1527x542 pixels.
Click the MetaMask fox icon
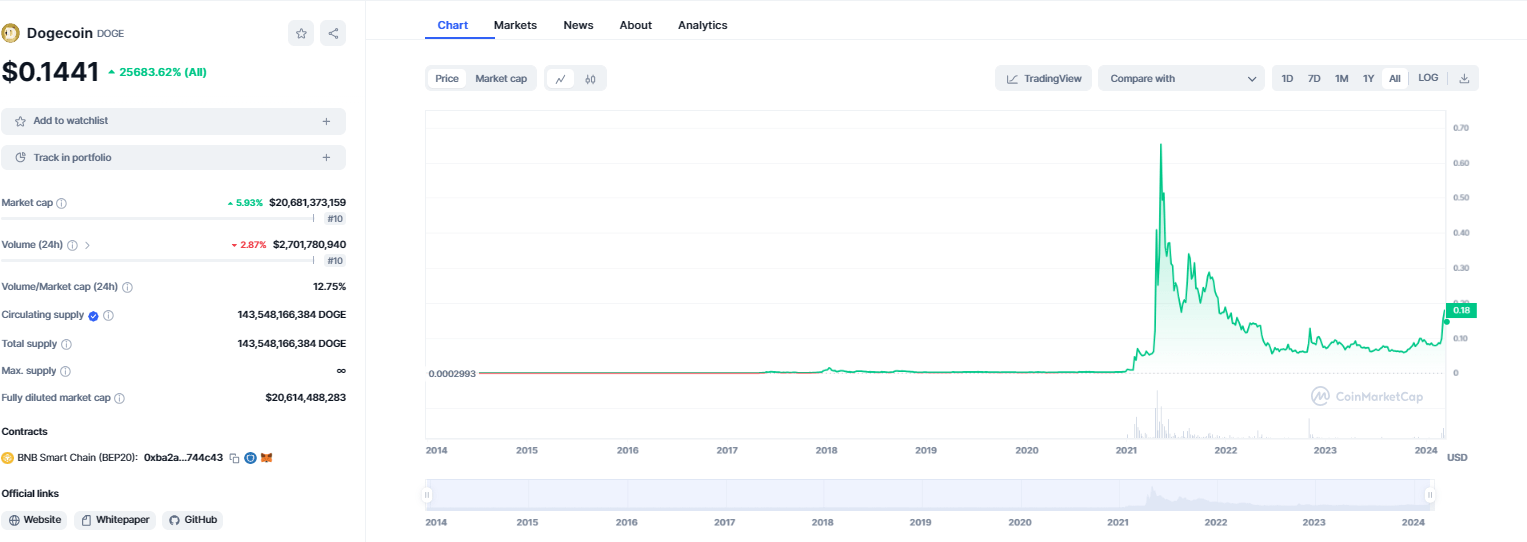(x=267, y=458)
